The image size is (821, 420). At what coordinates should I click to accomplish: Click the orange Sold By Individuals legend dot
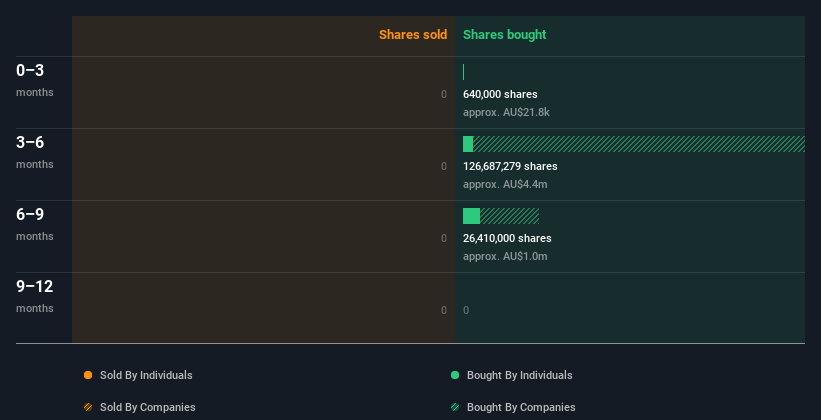(88, 375)
